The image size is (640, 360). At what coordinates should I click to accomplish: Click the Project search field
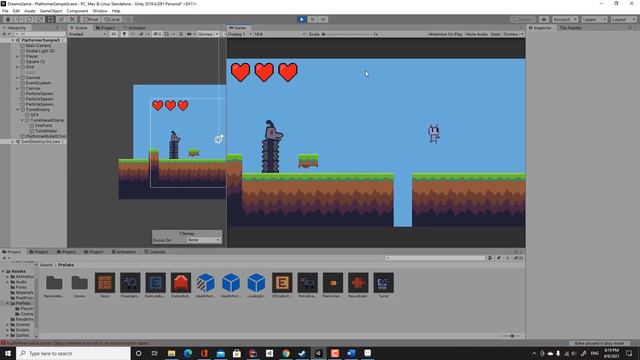click(436, 258)
